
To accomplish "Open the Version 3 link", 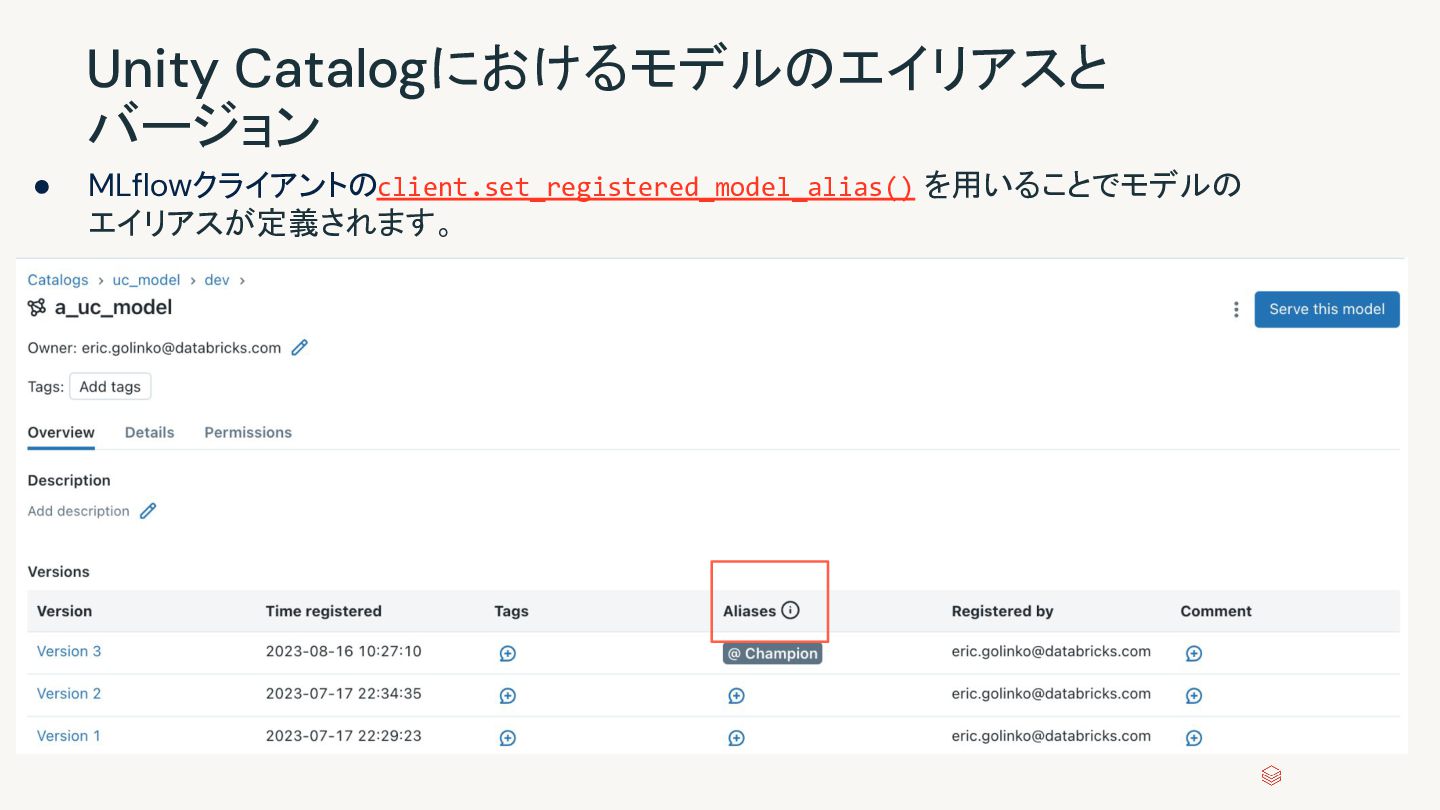I will (x=69, y=651).
